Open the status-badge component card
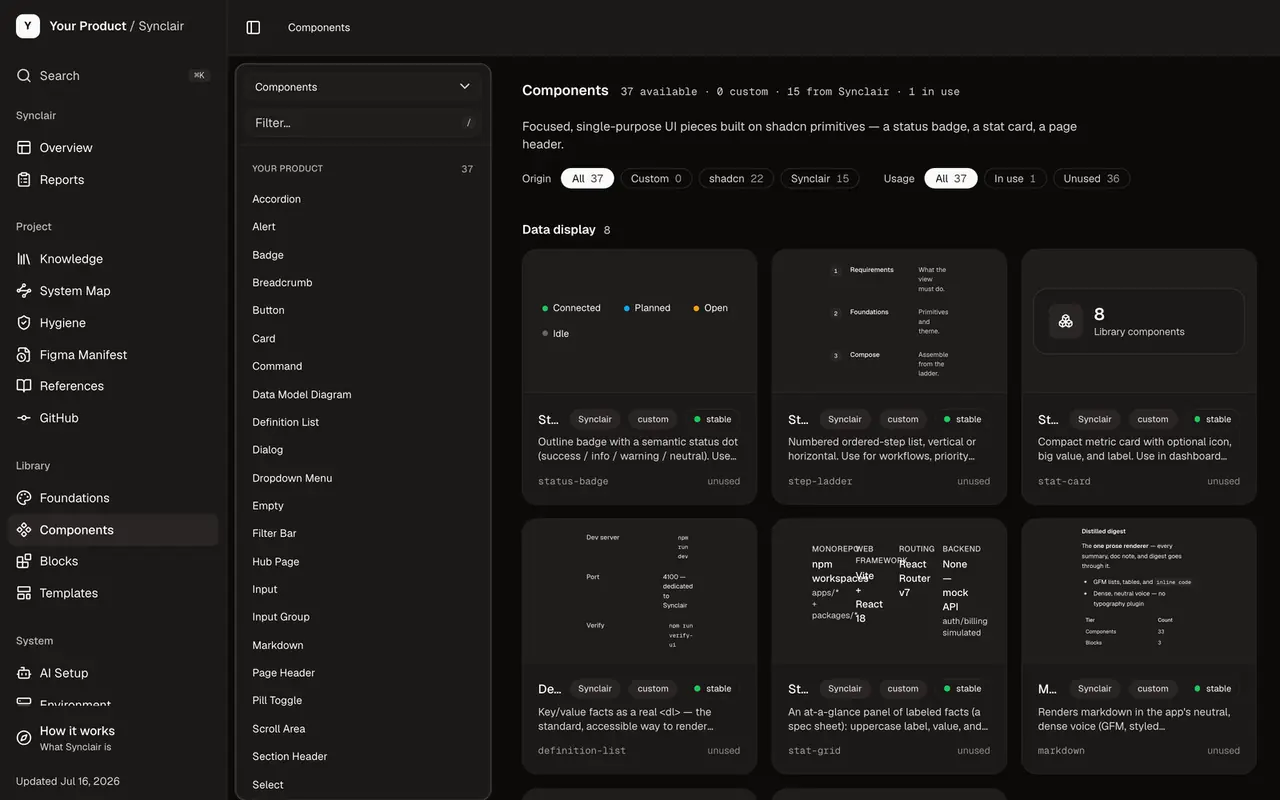The width and height of the screenshot is (1280, 800). pyautogui.click(x=639, y=377)
